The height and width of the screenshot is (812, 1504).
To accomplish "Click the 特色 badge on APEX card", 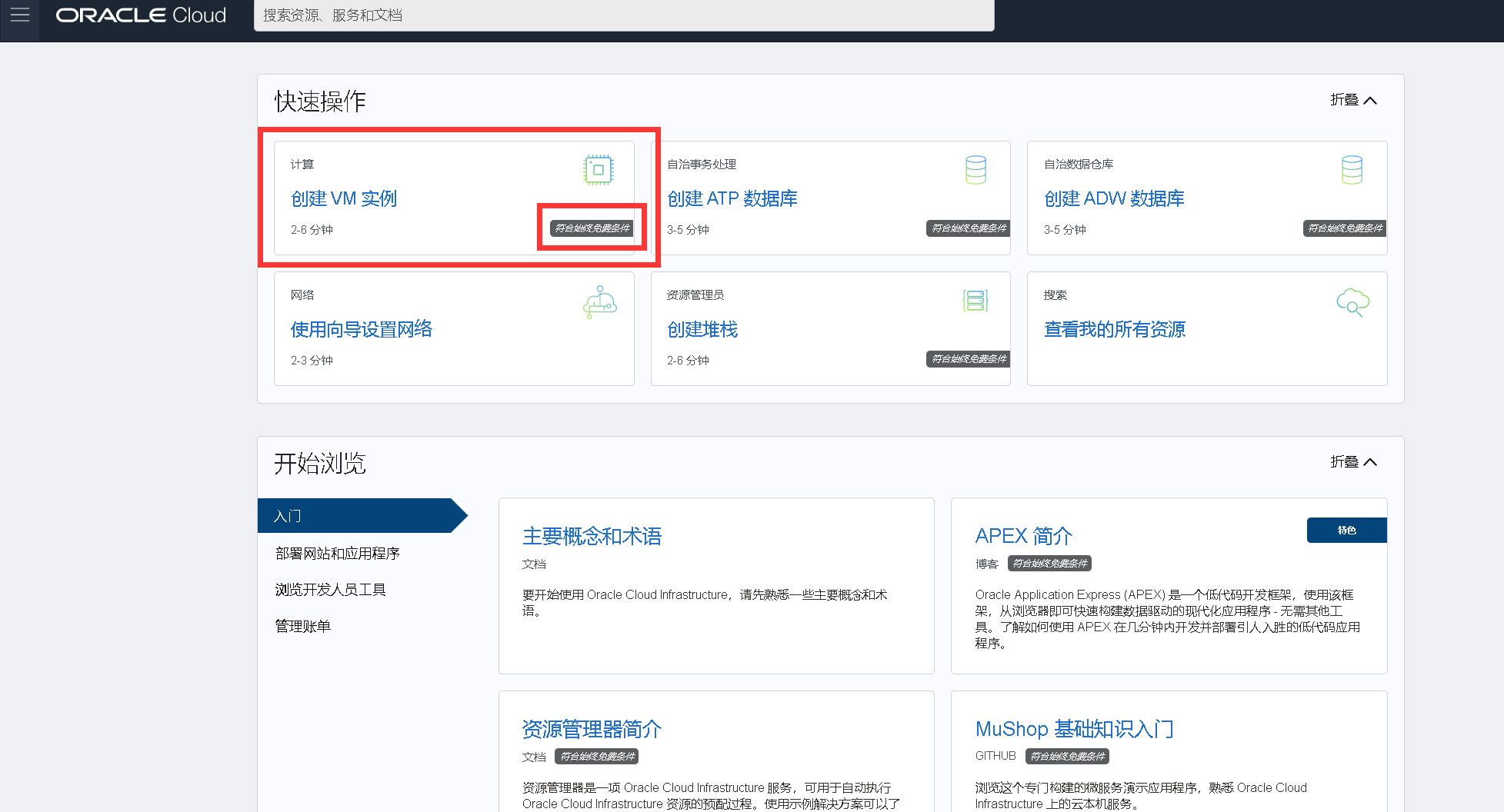I will point(1346,530).
